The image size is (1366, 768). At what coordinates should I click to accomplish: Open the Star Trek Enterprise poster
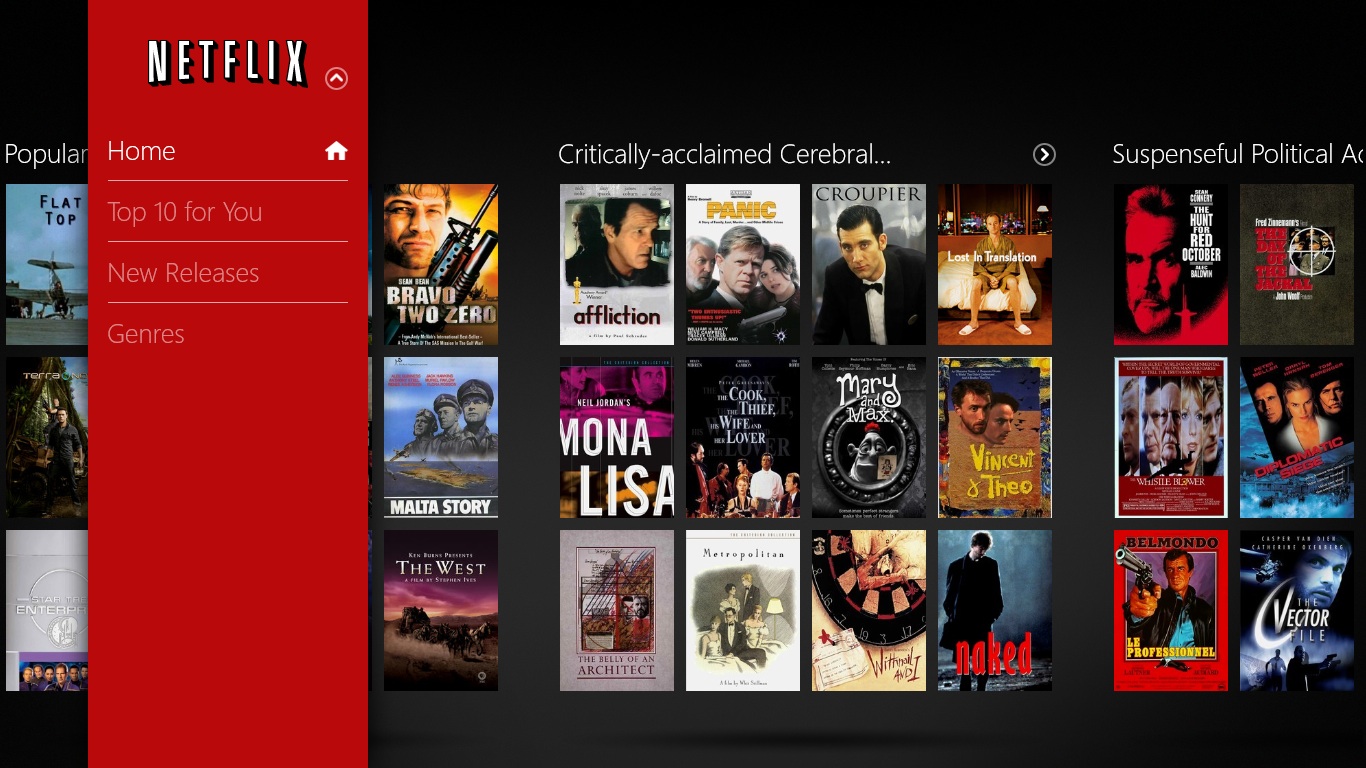tap(47, 610)
